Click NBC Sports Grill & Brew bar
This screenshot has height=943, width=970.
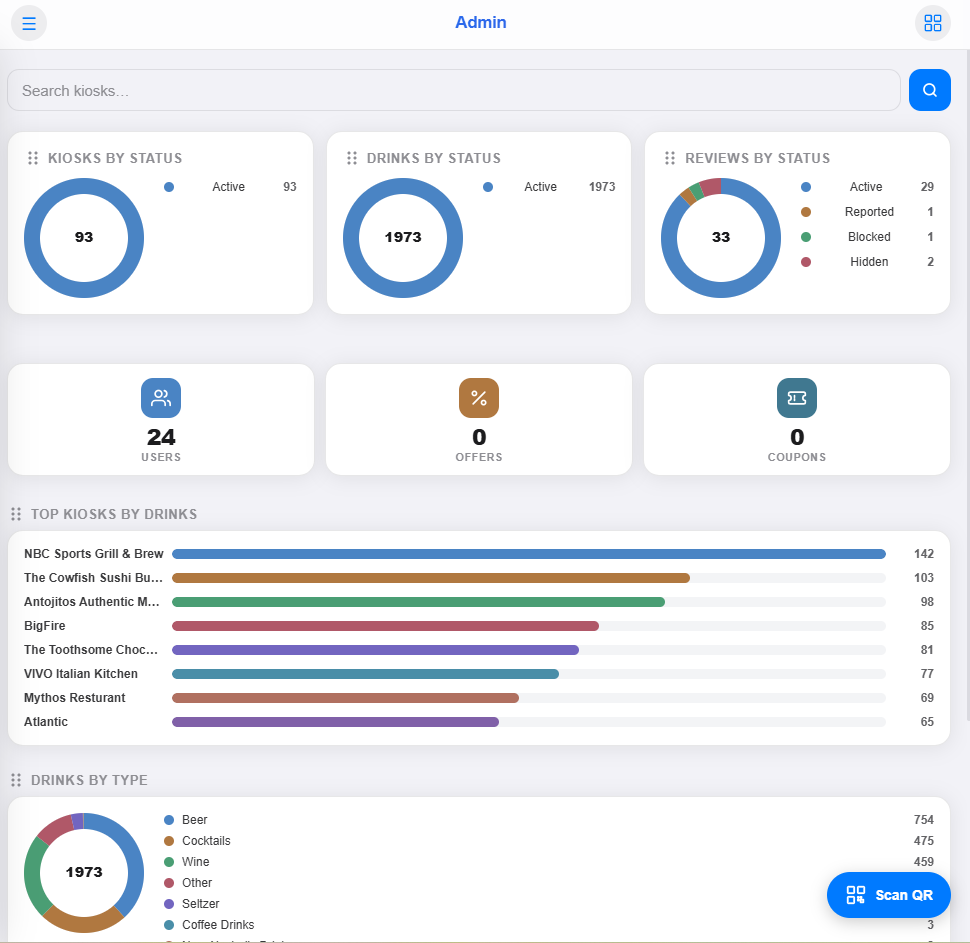click(529, 554)
